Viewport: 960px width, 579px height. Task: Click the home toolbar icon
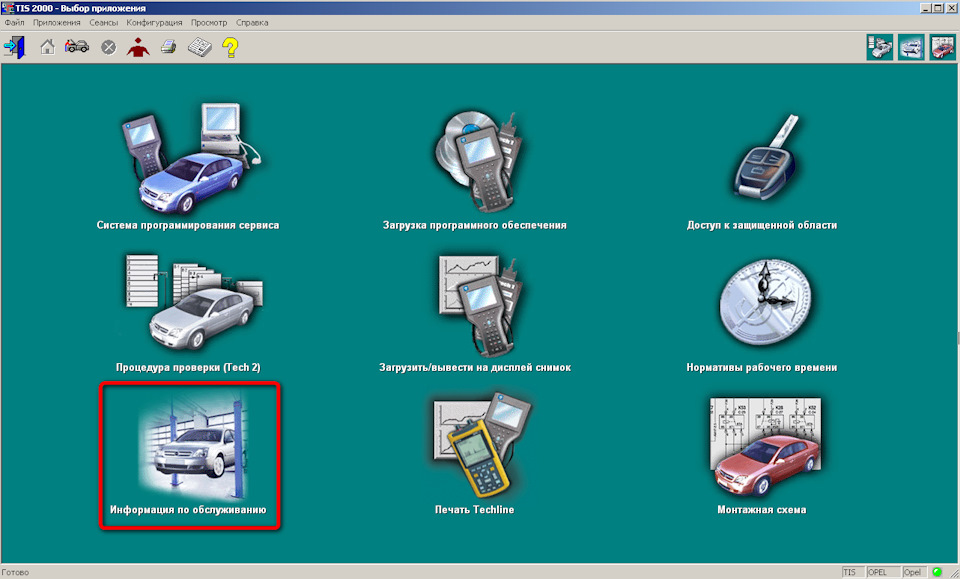click(x=47, y=47)
